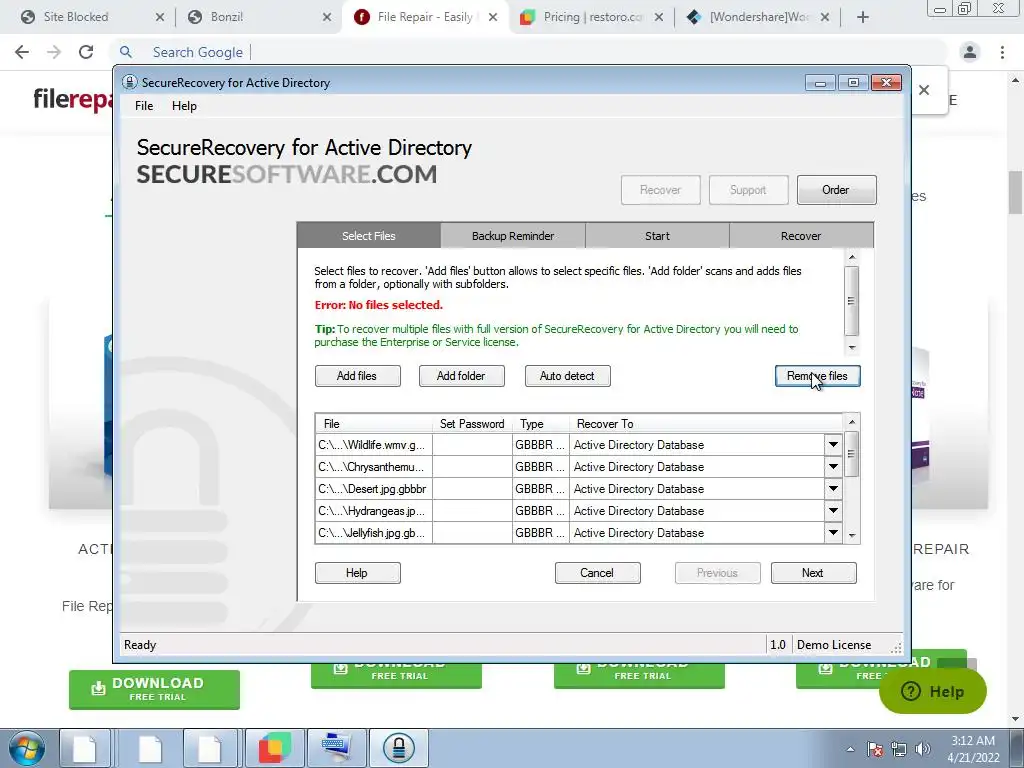Close the Bonzi! browser tab

[327, 18]
